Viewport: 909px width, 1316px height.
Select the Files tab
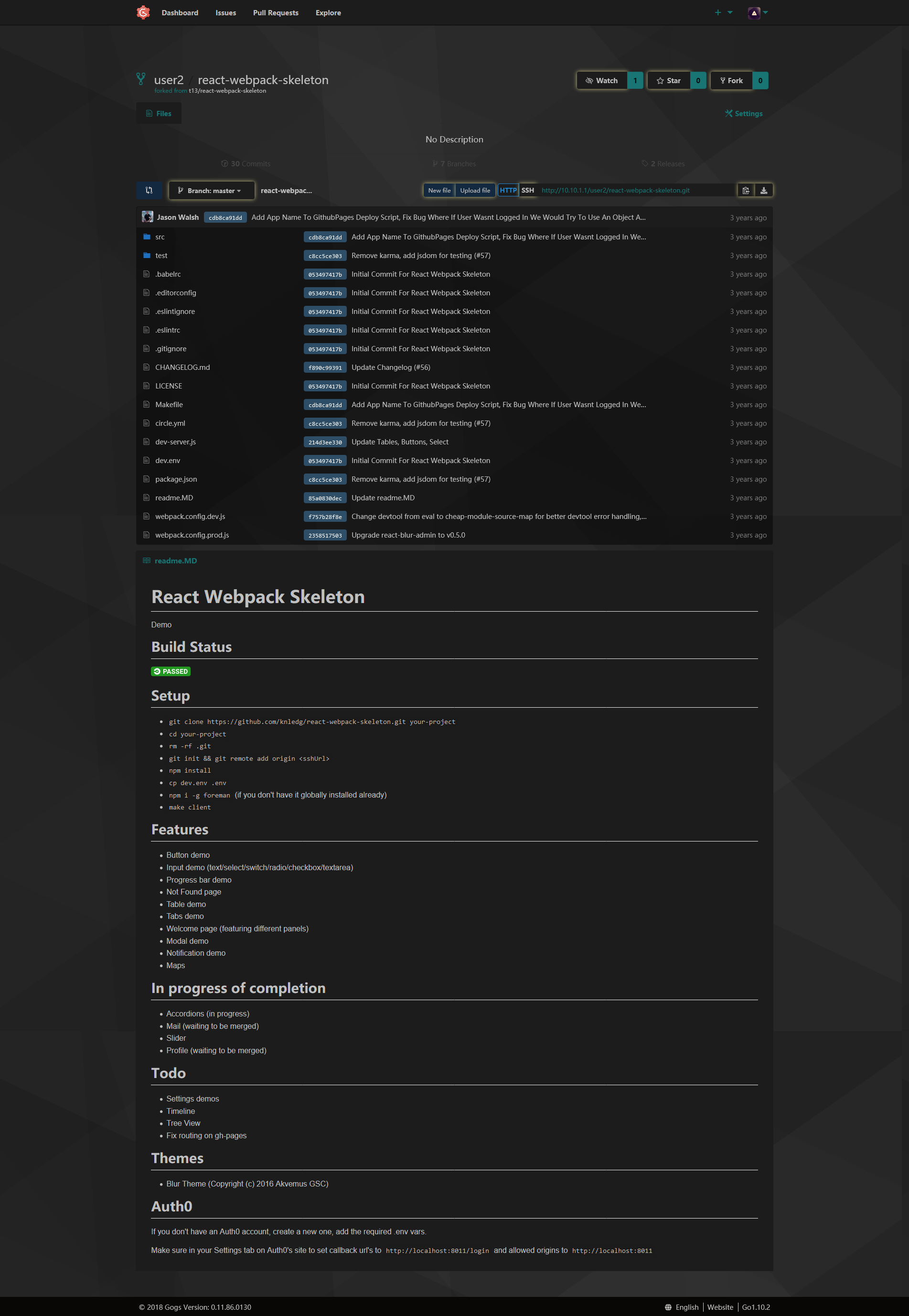pos(159,113)
